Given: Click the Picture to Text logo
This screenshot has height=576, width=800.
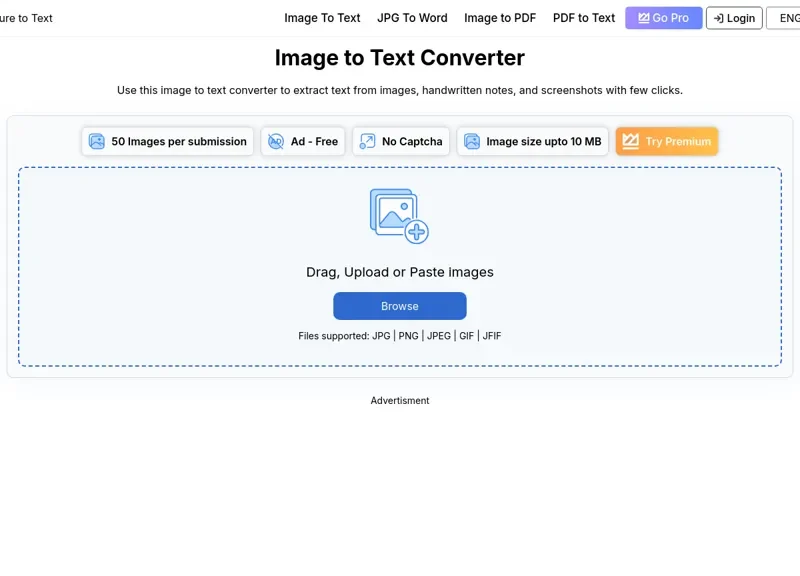Looking at the screenshot, I should pos(24,17).
